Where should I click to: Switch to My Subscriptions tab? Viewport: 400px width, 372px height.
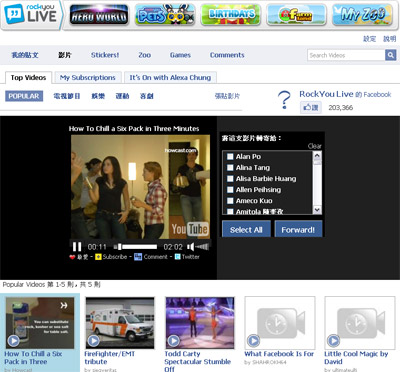click(88, 78)
